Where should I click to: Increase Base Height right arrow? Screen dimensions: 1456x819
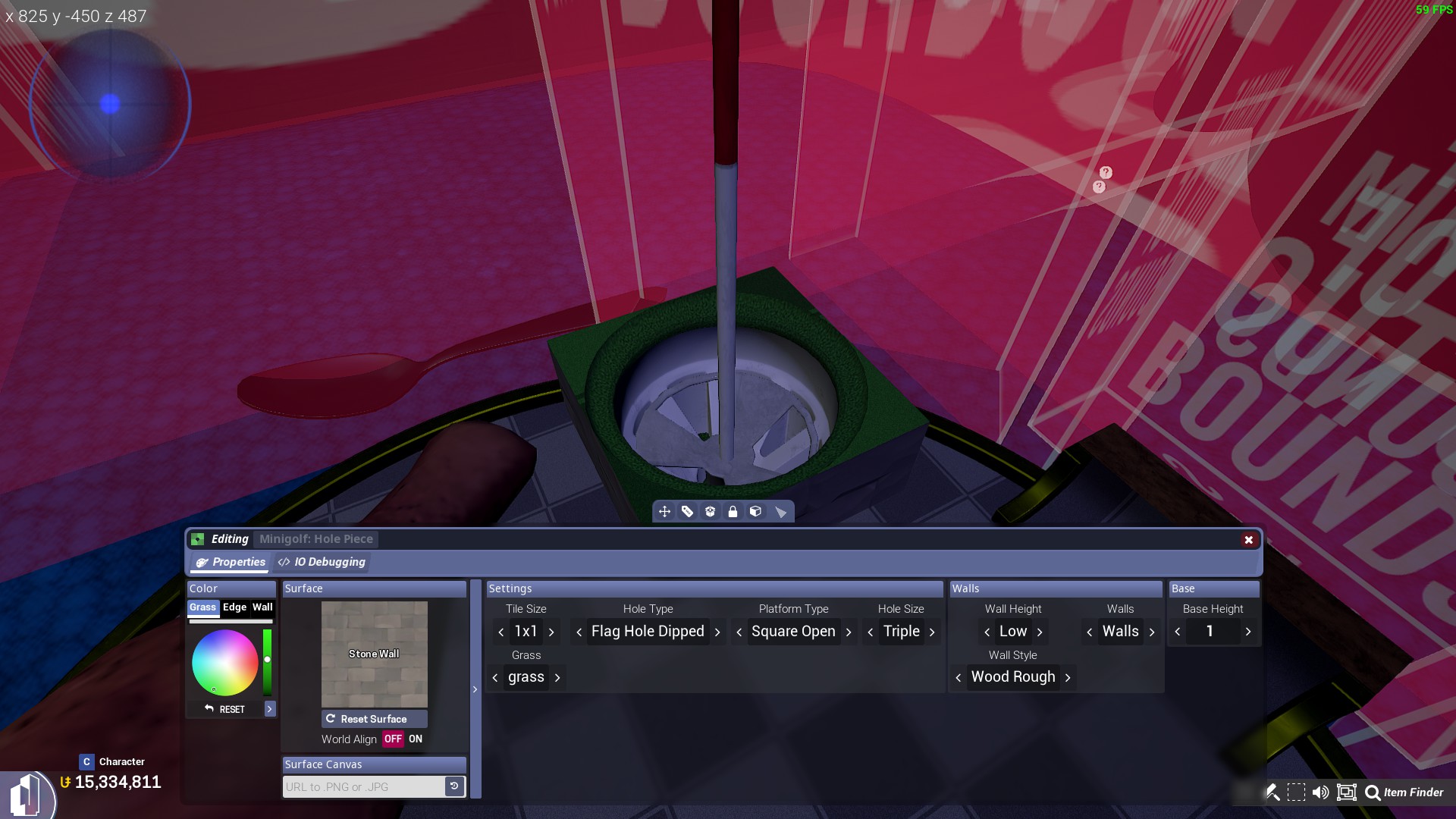pos(1248,632)
